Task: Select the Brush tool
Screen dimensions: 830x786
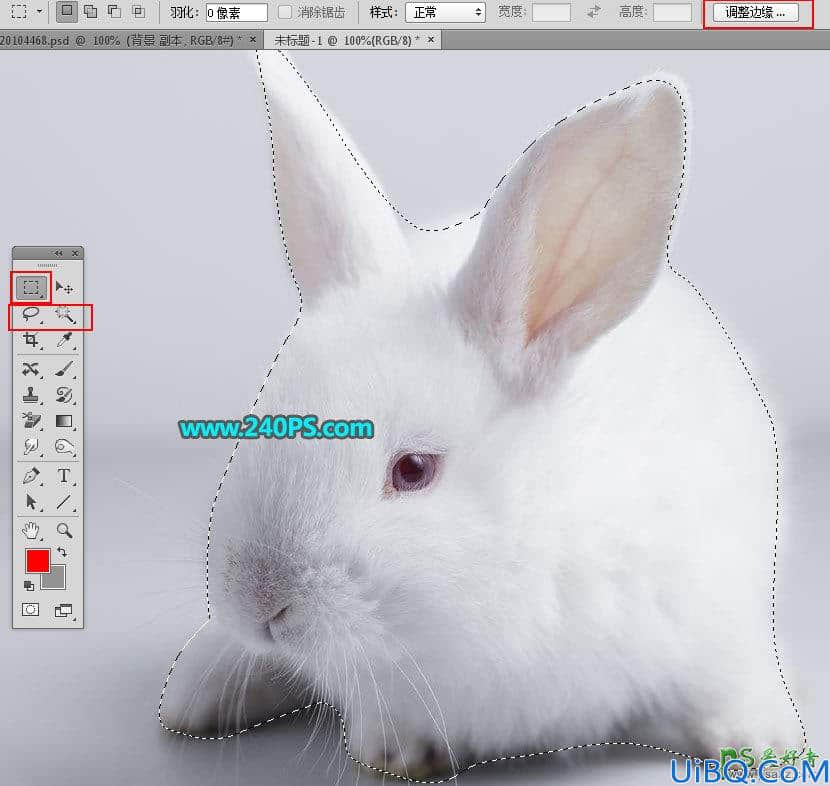Action: [x=65, y=368]
